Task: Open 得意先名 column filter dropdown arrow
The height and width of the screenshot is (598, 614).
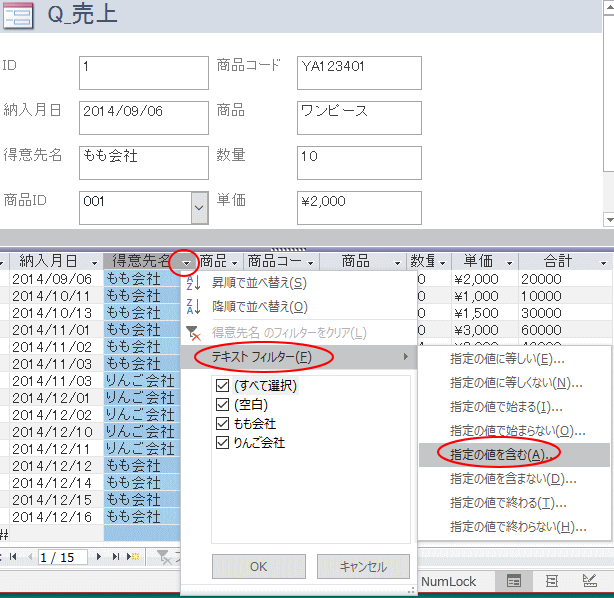Action: [186, 263]
